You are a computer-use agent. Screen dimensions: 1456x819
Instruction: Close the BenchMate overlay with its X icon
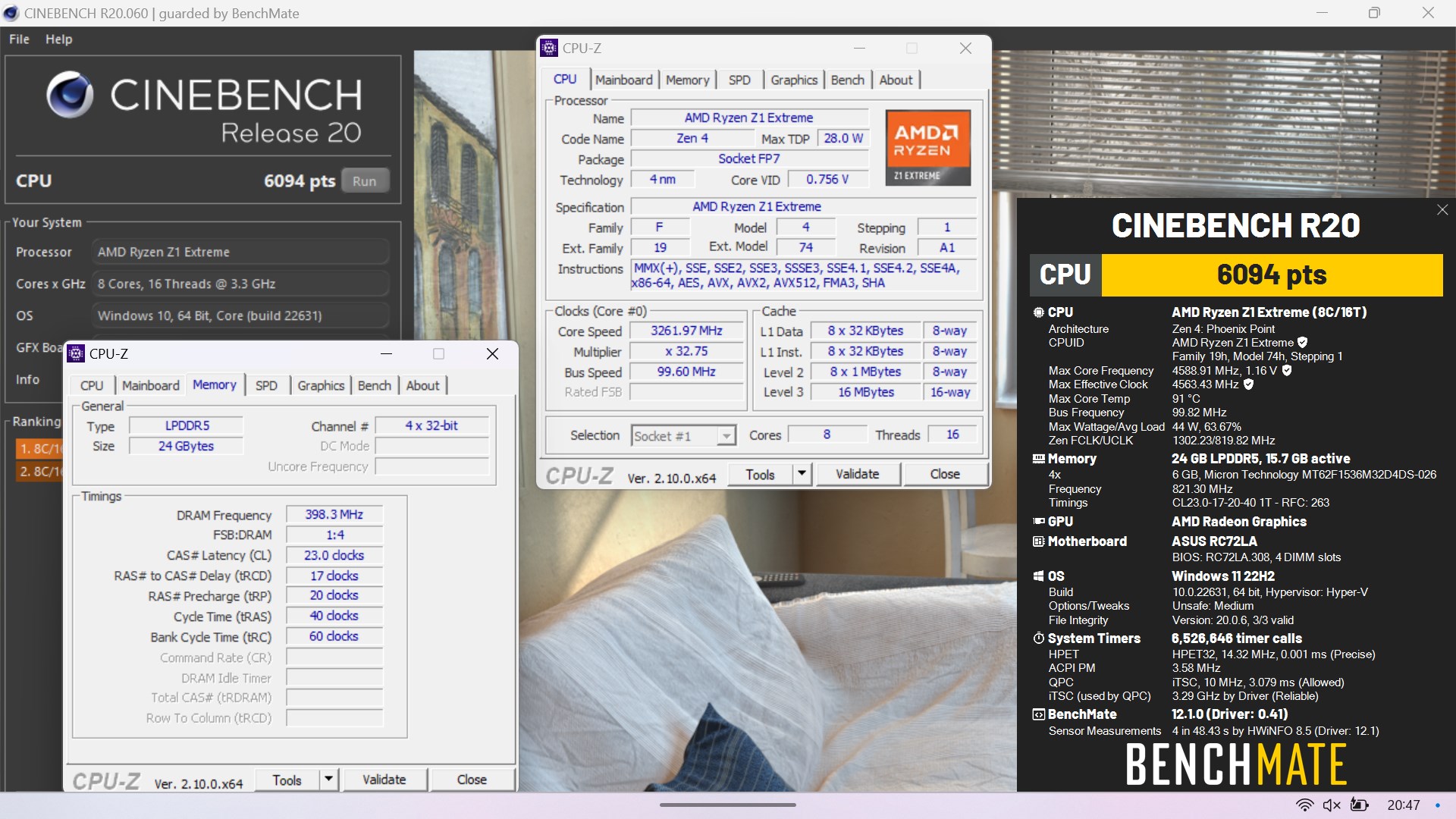(1442, 210)
